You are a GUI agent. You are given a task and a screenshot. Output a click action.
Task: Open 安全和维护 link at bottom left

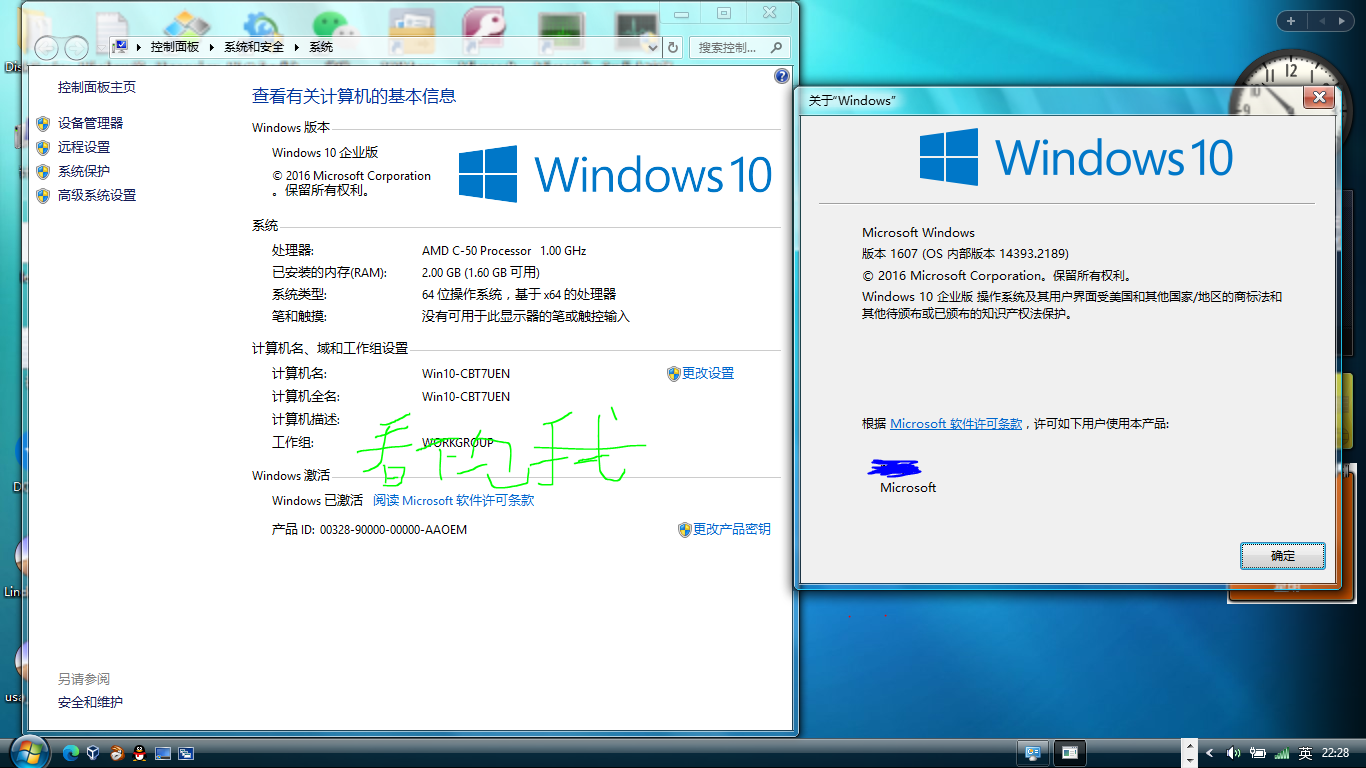(90, 702)
